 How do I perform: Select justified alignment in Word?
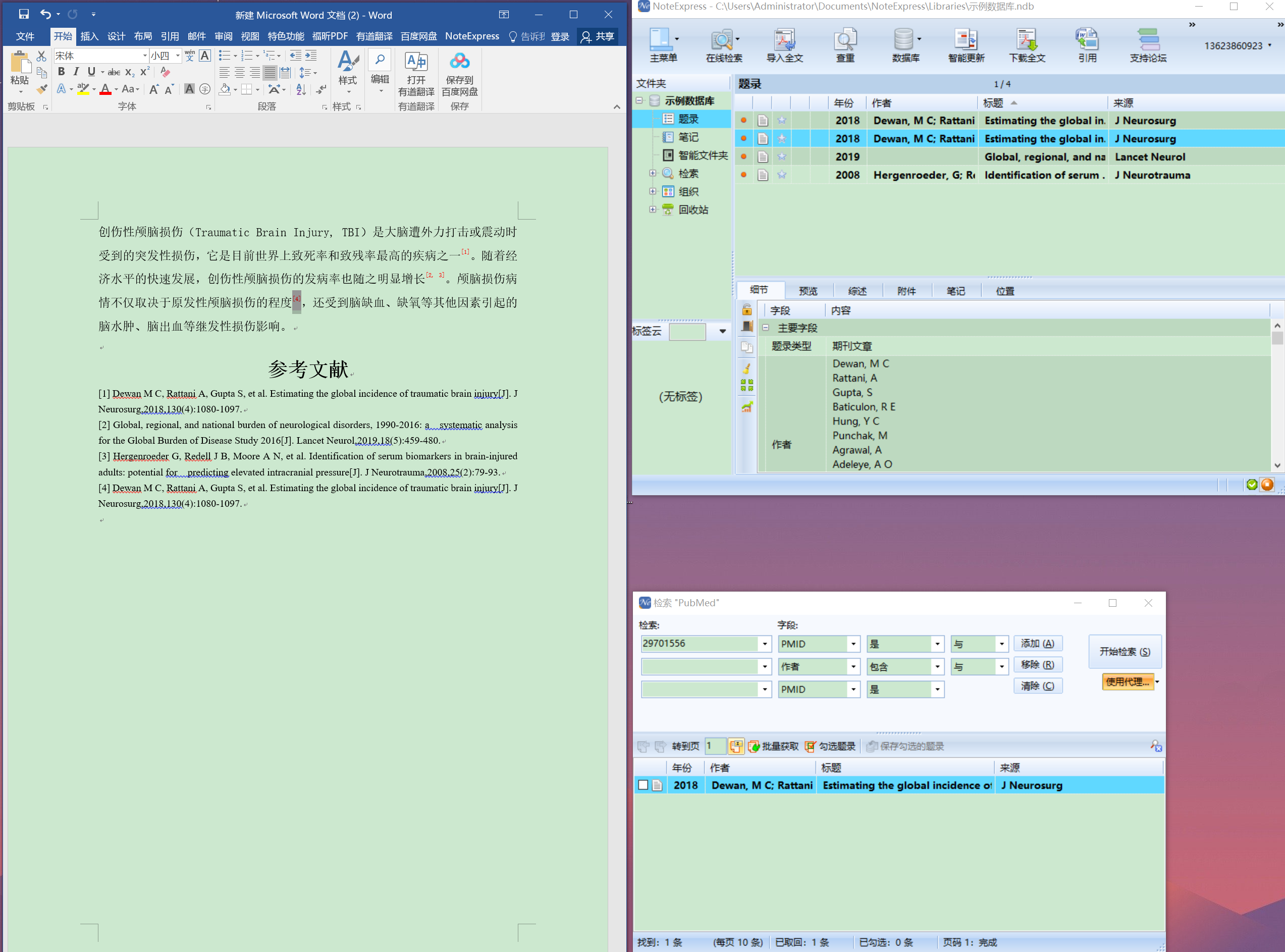coord(269,73)
